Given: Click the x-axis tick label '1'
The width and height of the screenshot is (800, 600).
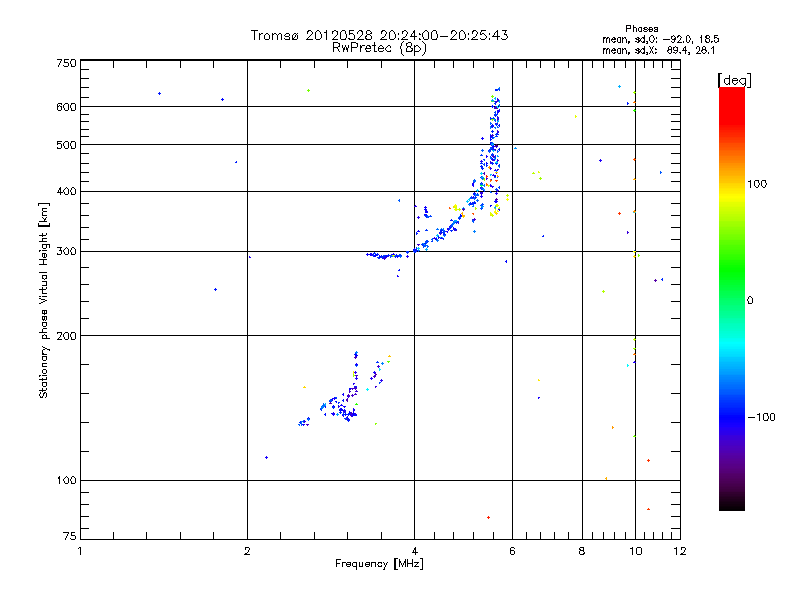Looking at the screenshot, I should pos(80,551).
